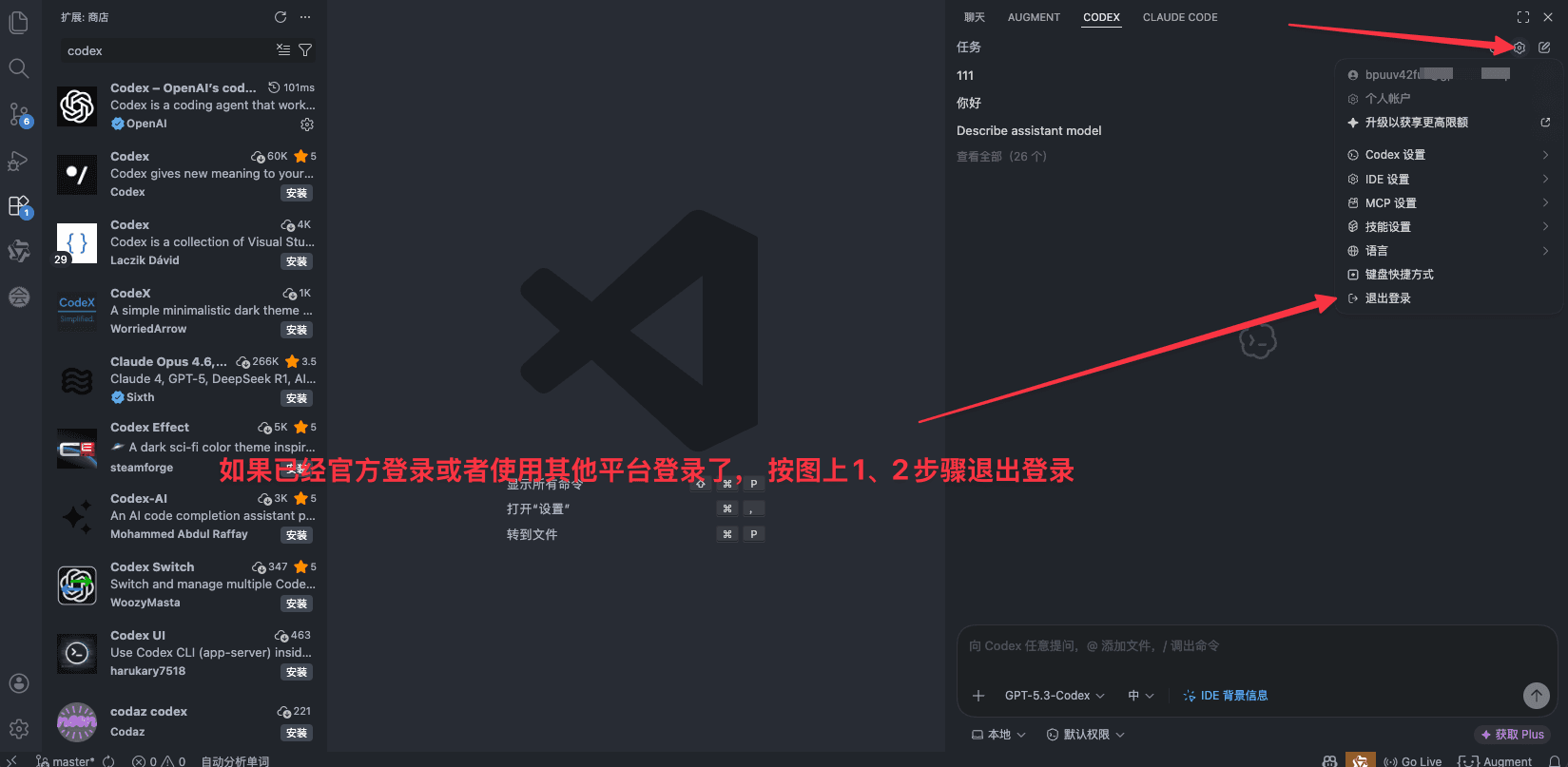
Task: Select the CODEX tab
Action: click(1101, 17)
